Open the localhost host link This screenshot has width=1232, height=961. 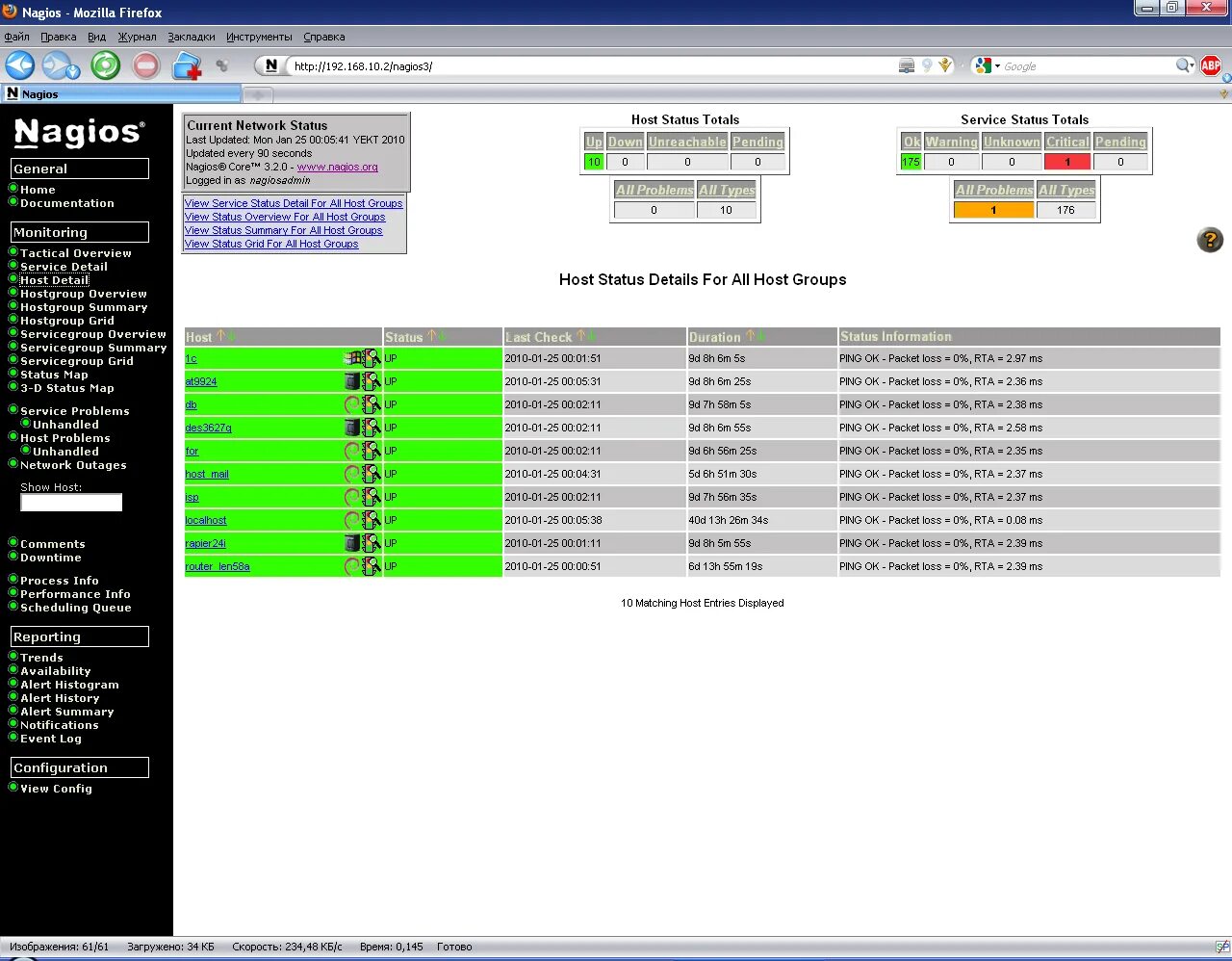[x=206, y=520]
